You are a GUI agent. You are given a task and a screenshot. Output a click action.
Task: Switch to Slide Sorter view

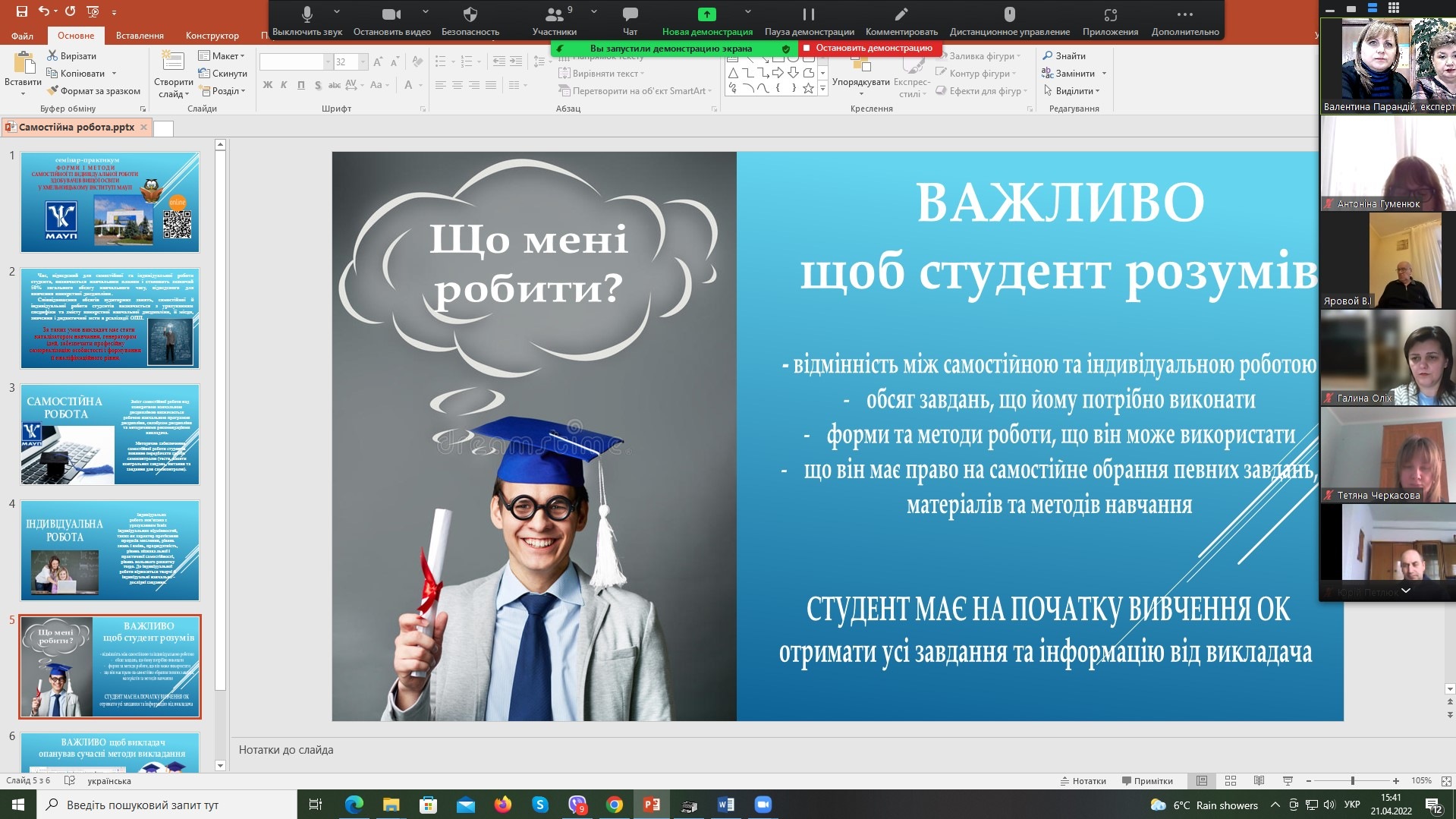[x=1231, y=780]
